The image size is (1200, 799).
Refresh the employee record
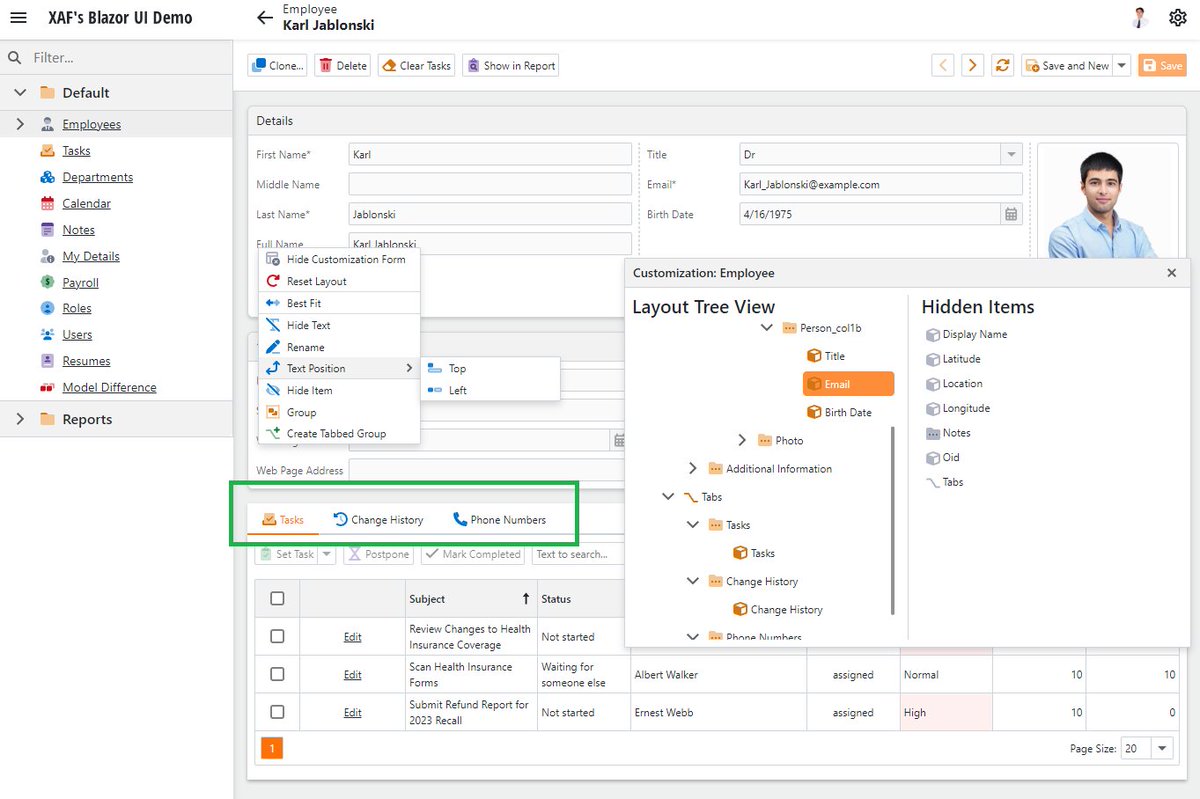1002,66
